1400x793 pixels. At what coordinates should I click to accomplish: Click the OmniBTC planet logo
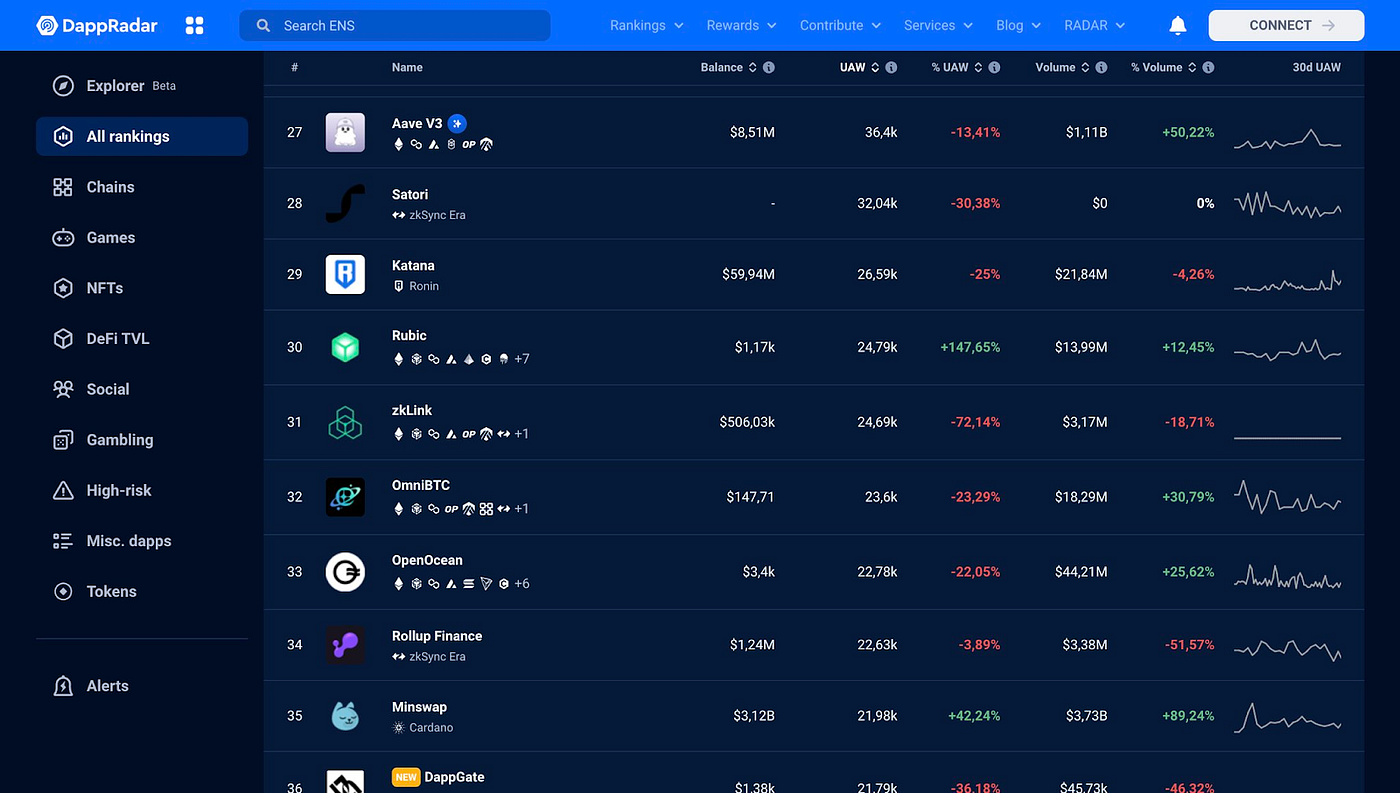345,497
